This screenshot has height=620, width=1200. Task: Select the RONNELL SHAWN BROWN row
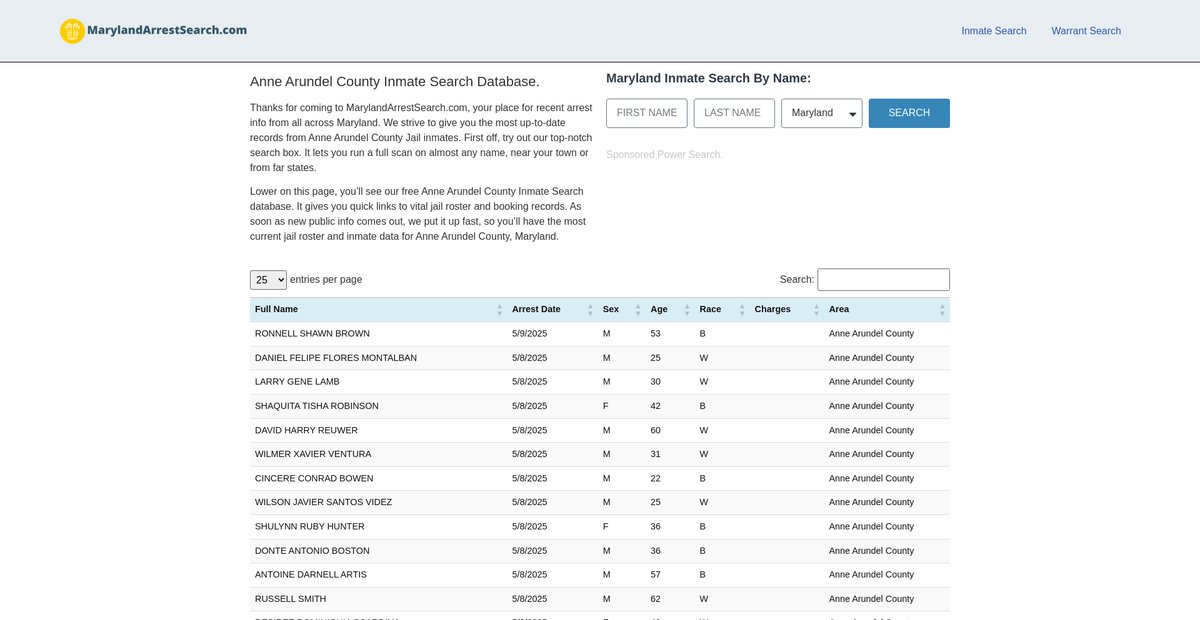312,334
